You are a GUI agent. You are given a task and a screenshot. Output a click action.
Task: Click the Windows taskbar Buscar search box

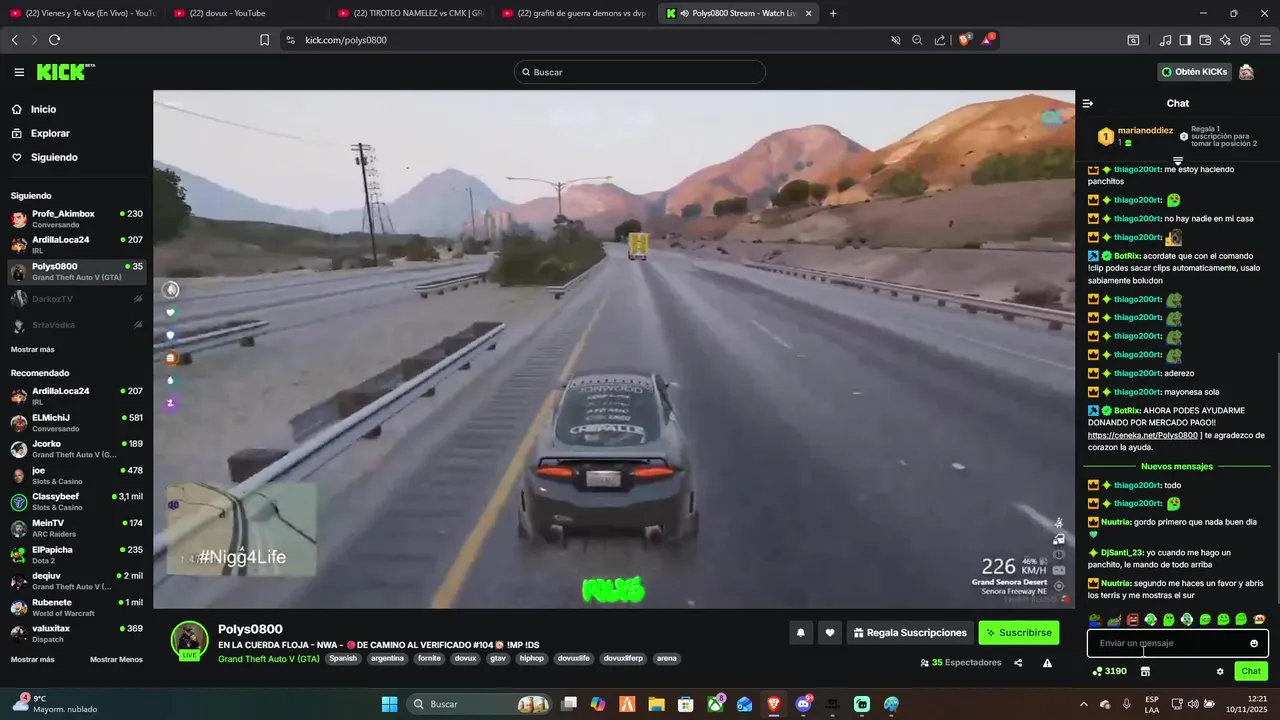pos(480,704)
